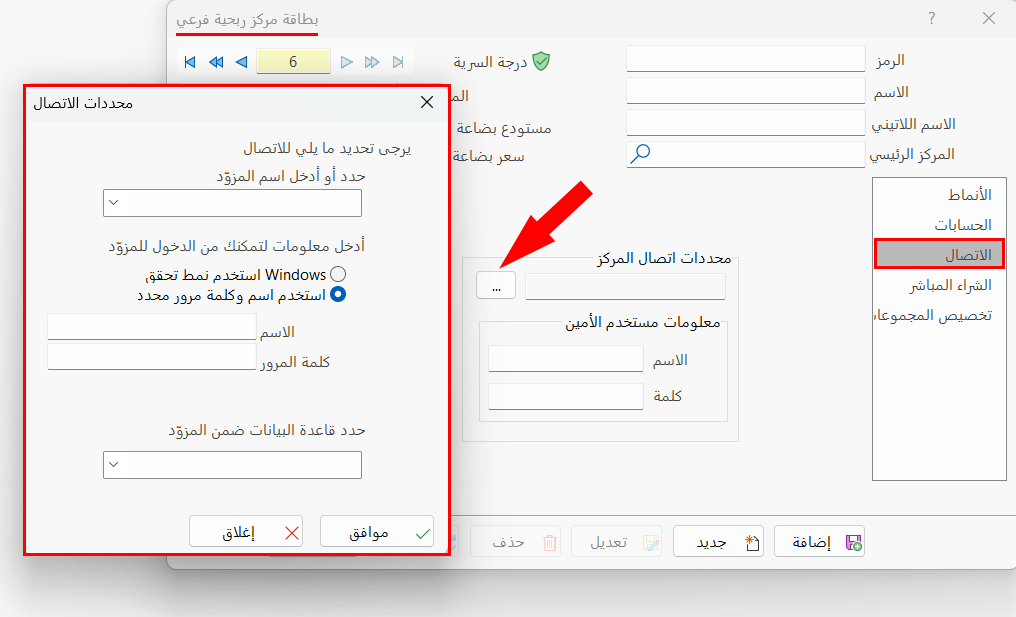Jump to the first record navigation arrow
The image size is (1016, 617).
point(188,61)
